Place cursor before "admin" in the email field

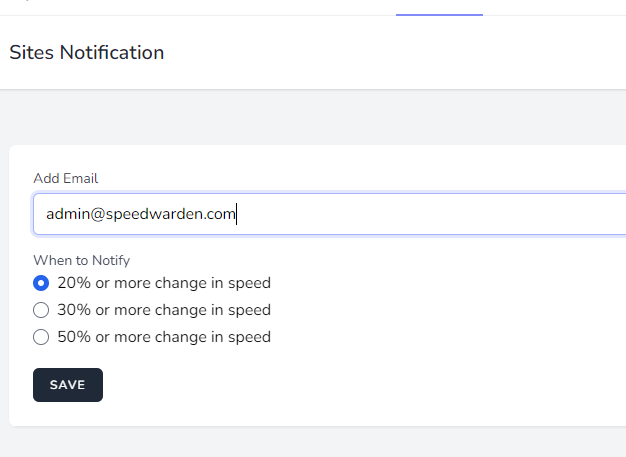(x=46, y=214)
